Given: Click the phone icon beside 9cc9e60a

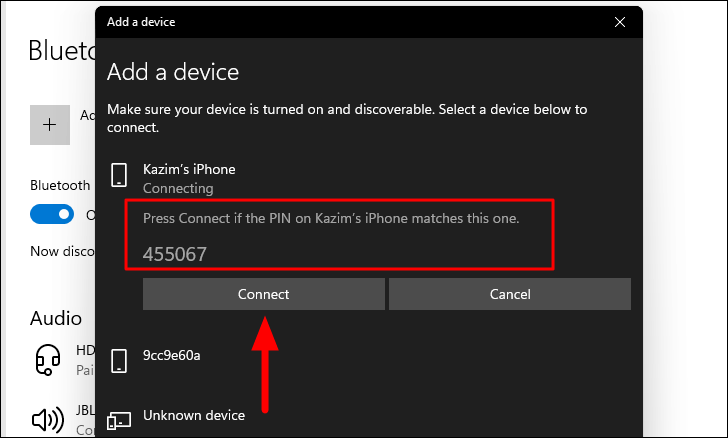Looking at the screenshot, I should [x=119, y=361].
